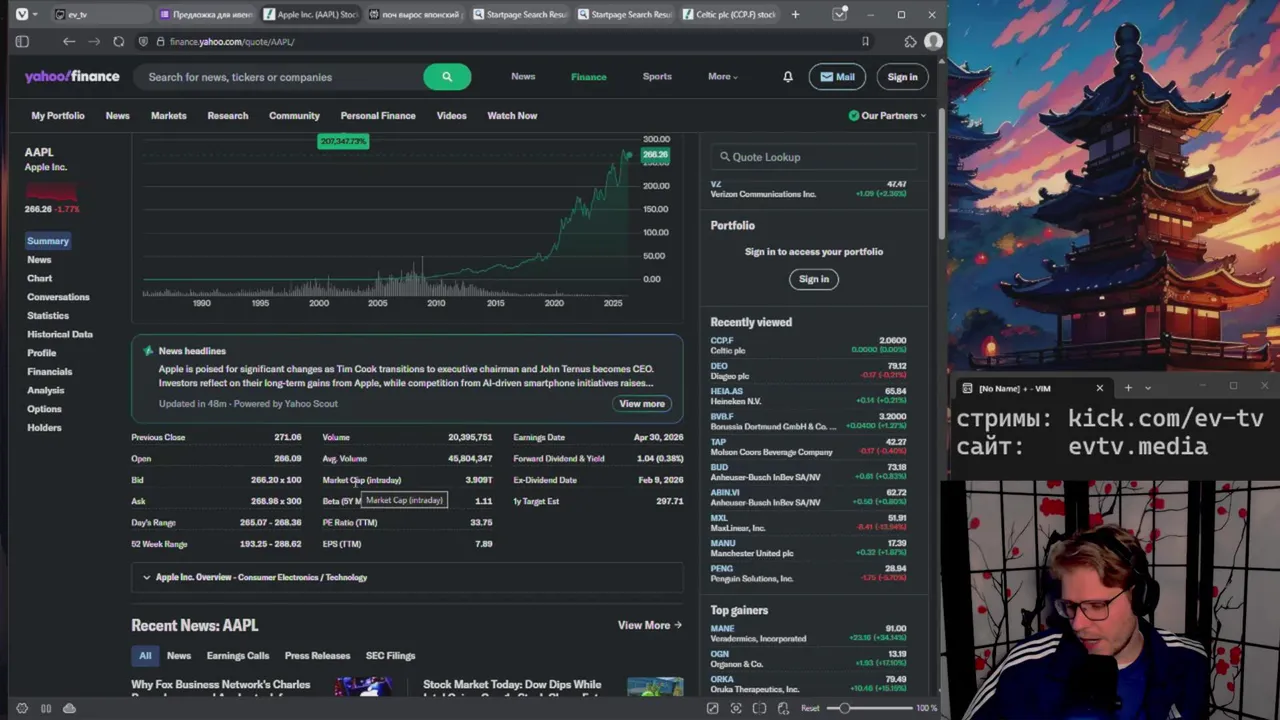Open the Markets menu item
1280x720 pixels.
tap(169, 116)
